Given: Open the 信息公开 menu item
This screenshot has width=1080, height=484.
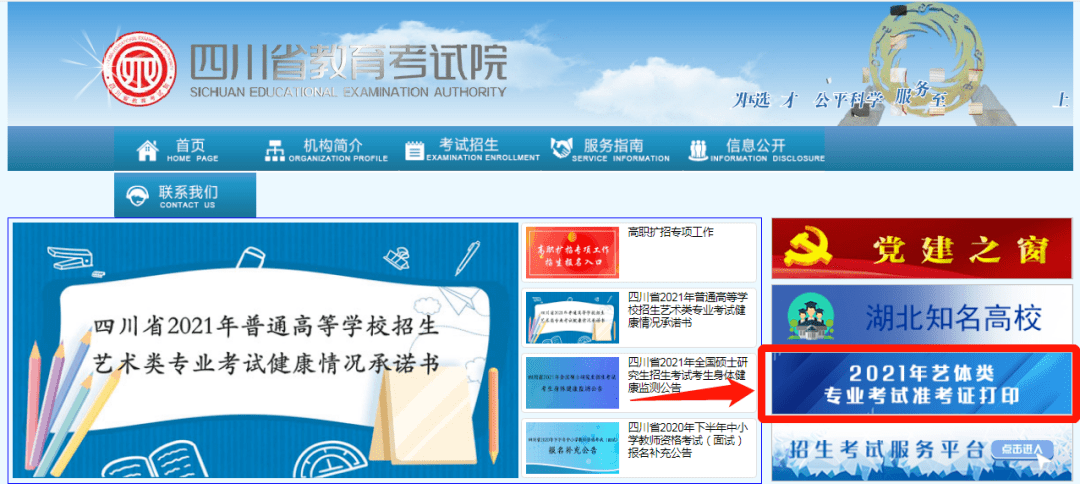Looking at the screenshot, I should point(756,149).
